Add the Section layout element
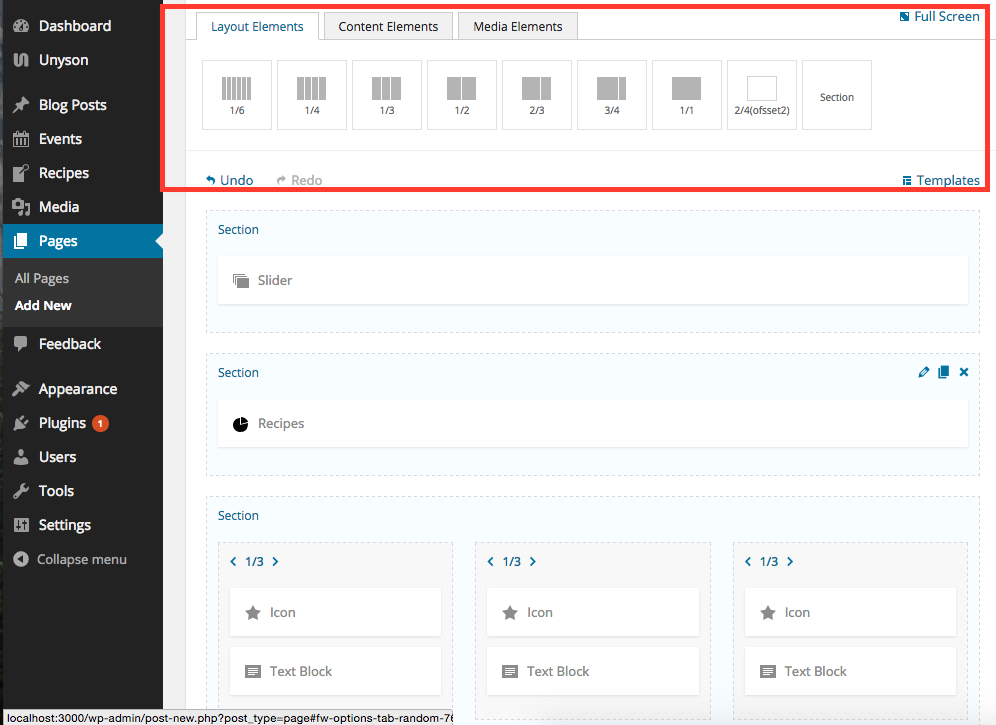996x725 pixels. click(x=837, y=95)
